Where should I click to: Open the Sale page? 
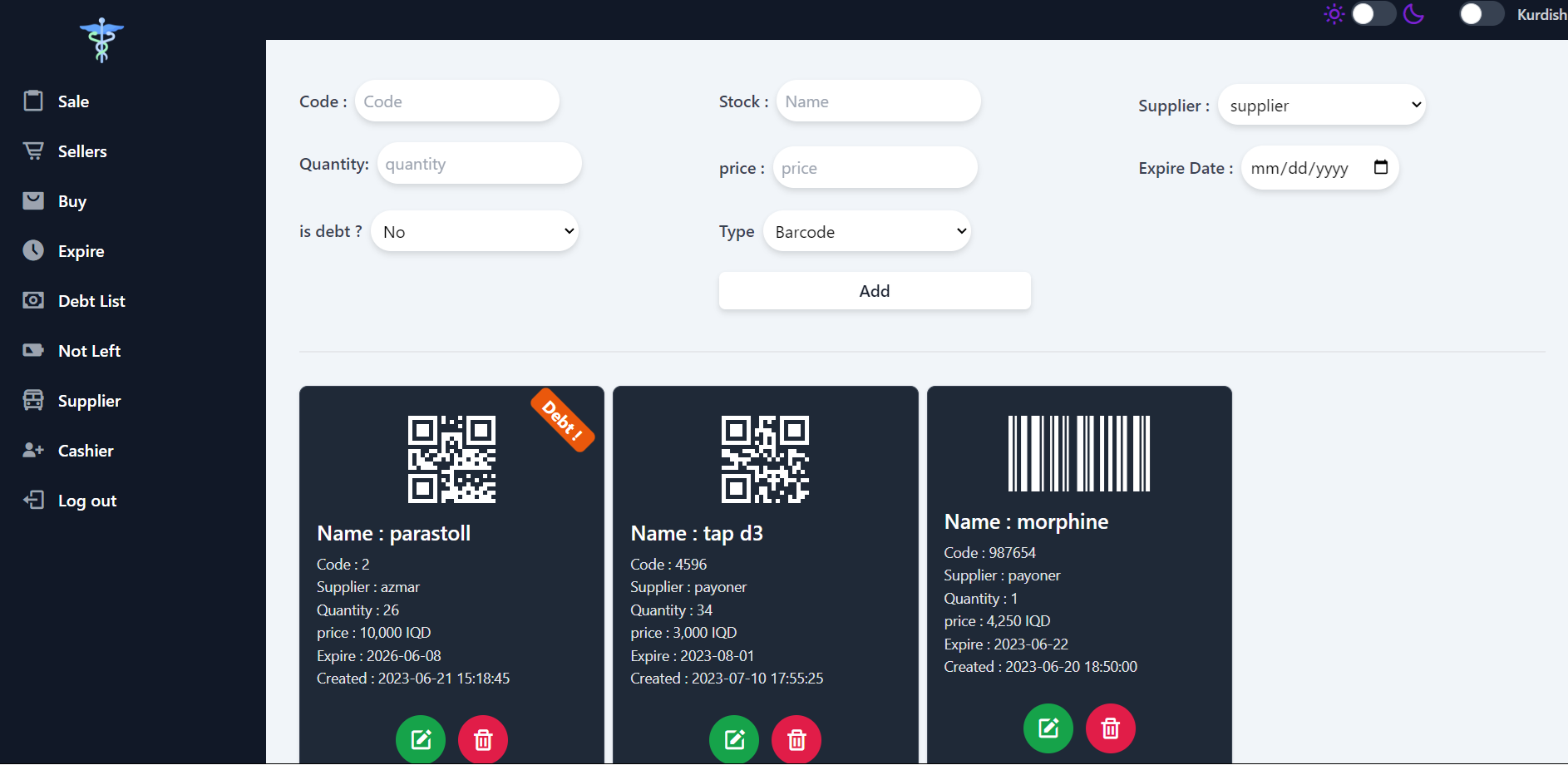click(x=73, y=101)
